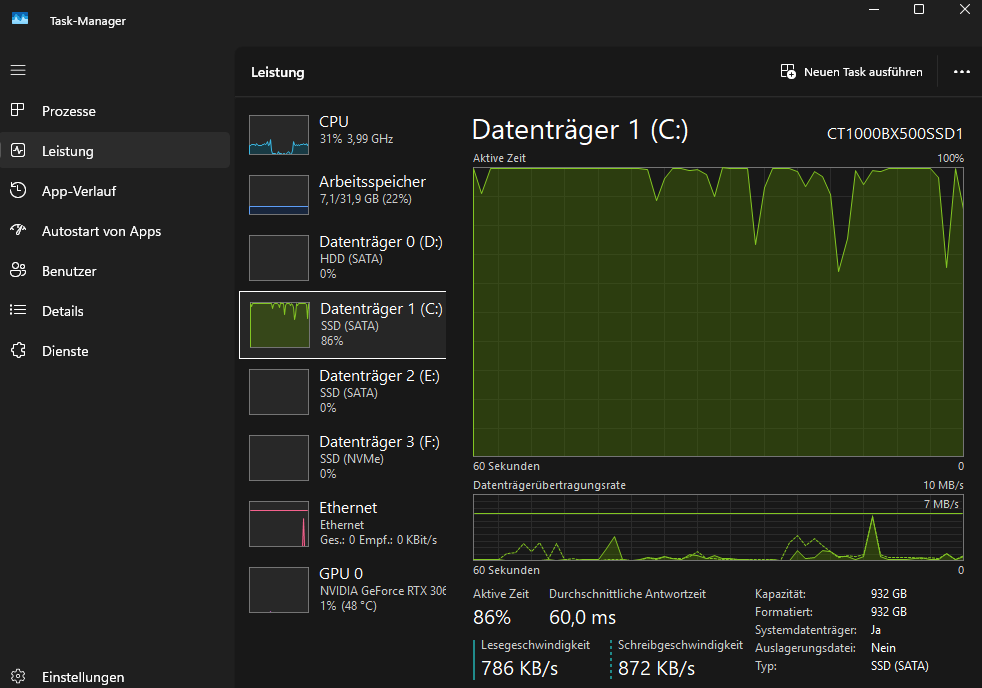This screenshot has width=982, height=688.
Task: Click the 60,0 ms response time value
Action: click(582, 618)
